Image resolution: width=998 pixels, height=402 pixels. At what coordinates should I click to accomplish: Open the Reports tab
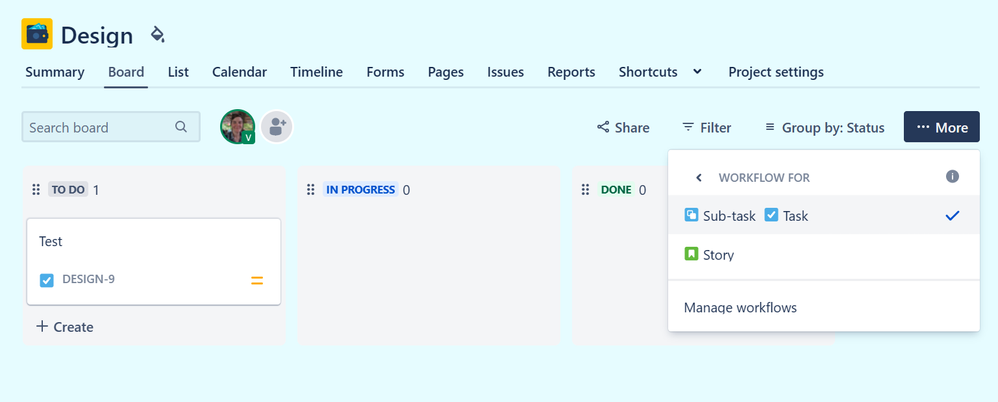[x=571, y=72]
